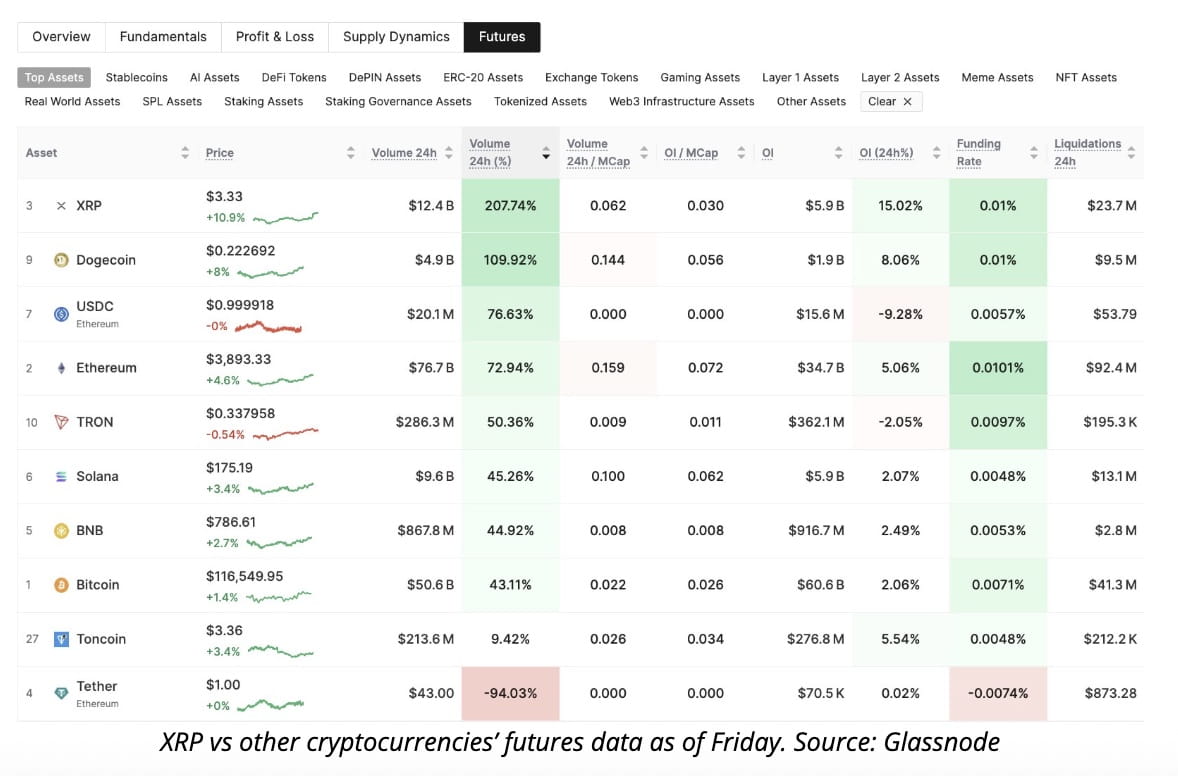The image size is (1178, 776).
Task: Sort by Funding Rate arrows
Action: tap(1034, 152)
